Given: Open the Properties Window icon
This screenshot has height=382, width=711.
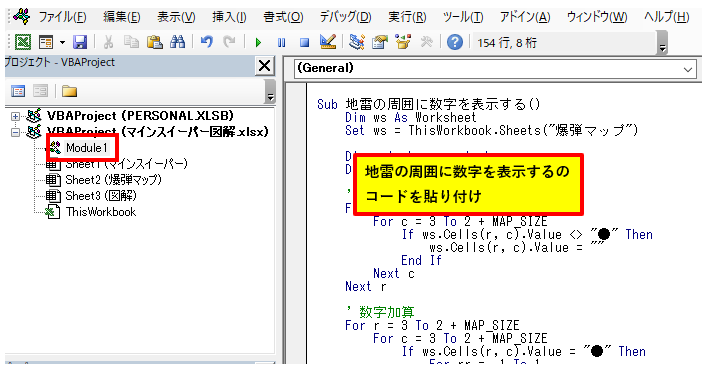Looking at the screenshot, I should coord(380,42).
